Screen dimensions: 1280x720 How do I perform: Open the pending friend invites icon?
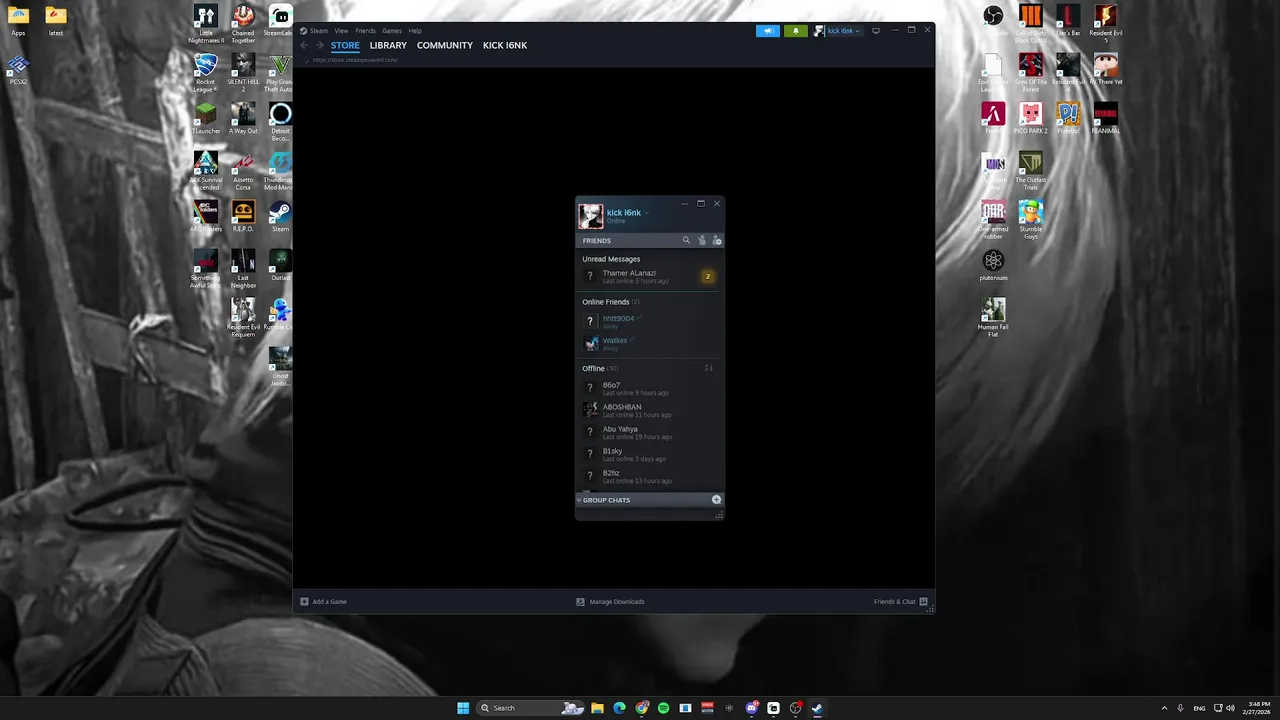702,240
